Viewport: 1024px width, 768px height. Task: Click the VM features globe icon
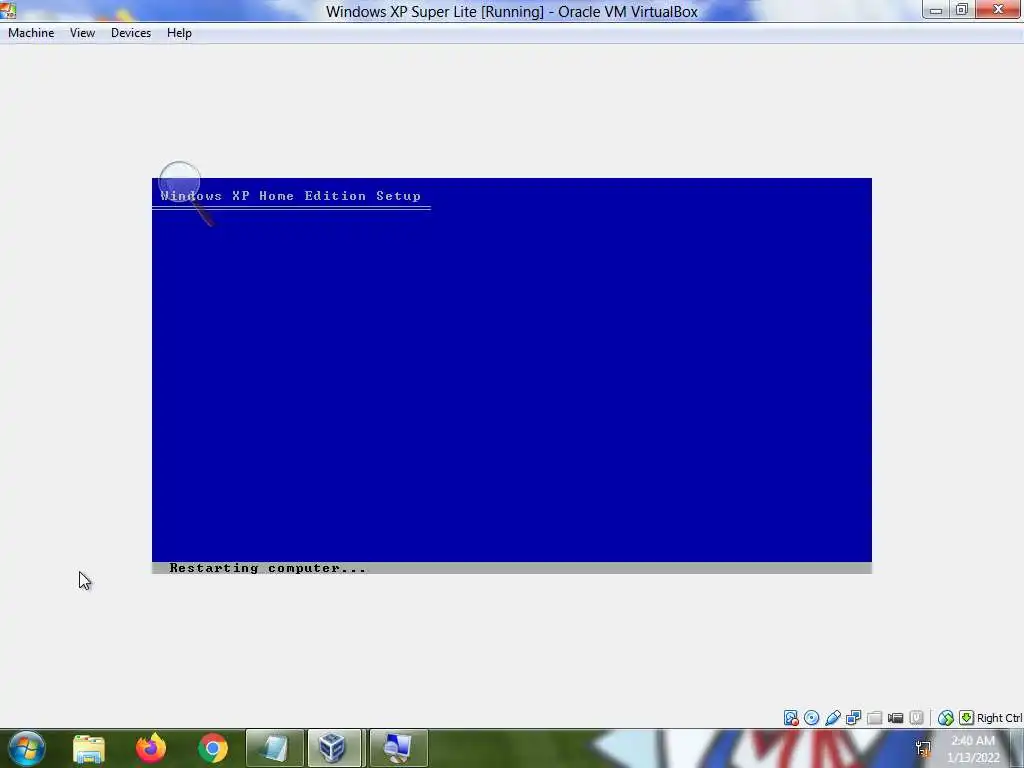pyautogui.click(x=945, y=718)
